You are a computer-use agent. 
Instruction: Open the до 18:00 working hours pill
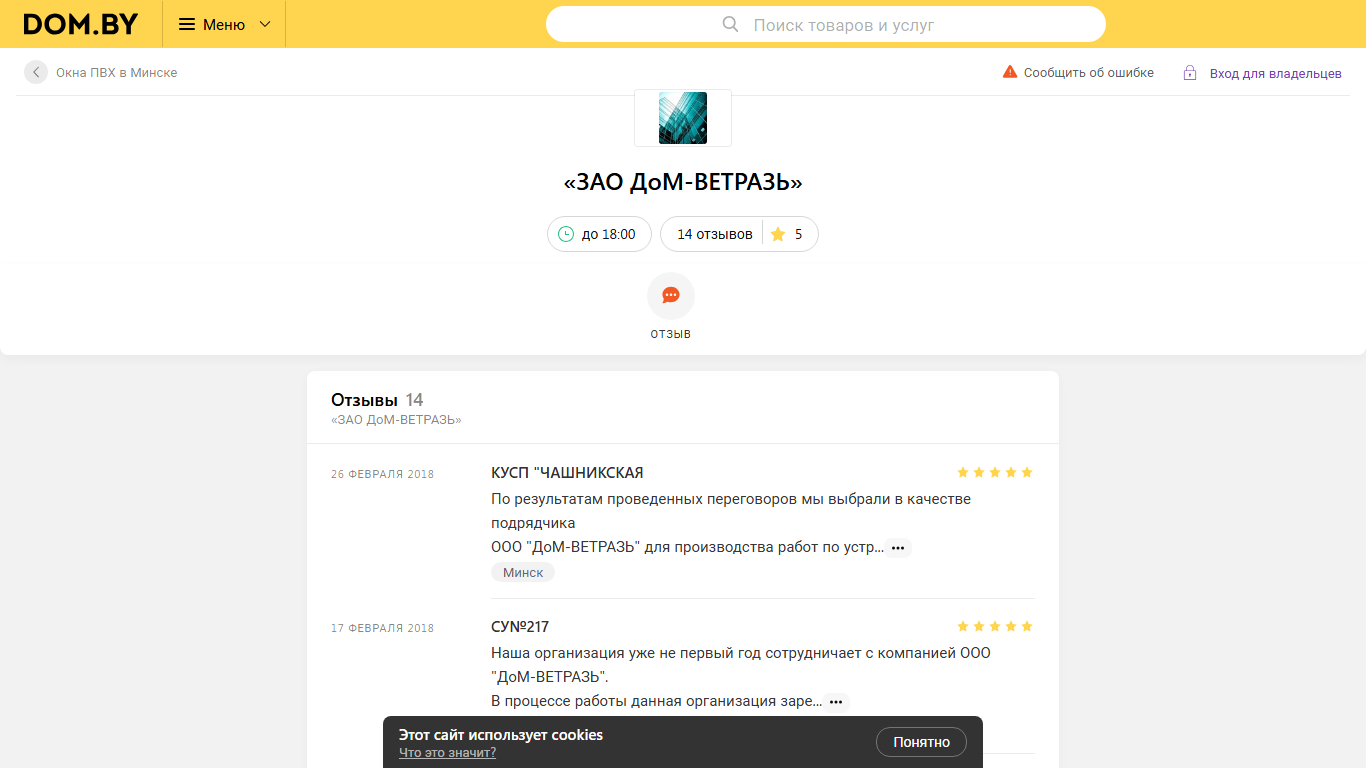coord(599,234)
